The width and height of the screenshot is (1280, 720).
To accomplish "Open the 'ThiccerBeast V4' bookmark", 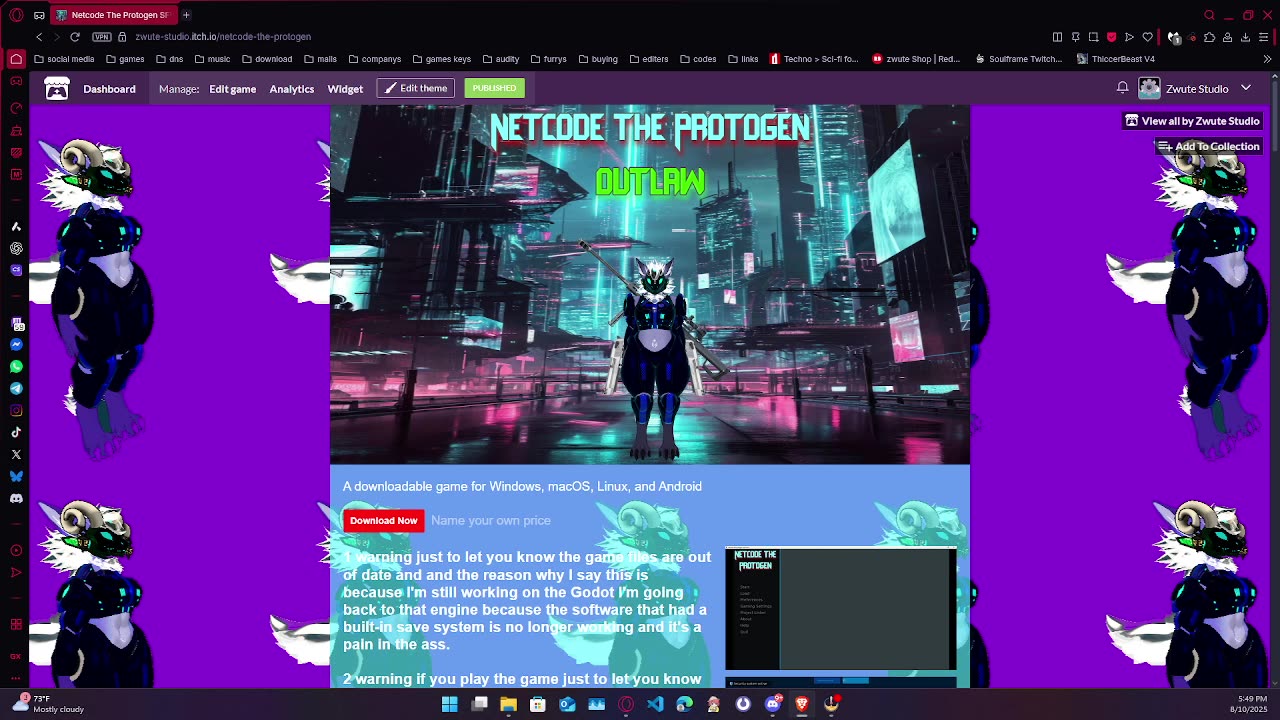I will (x=1116, y=59).
